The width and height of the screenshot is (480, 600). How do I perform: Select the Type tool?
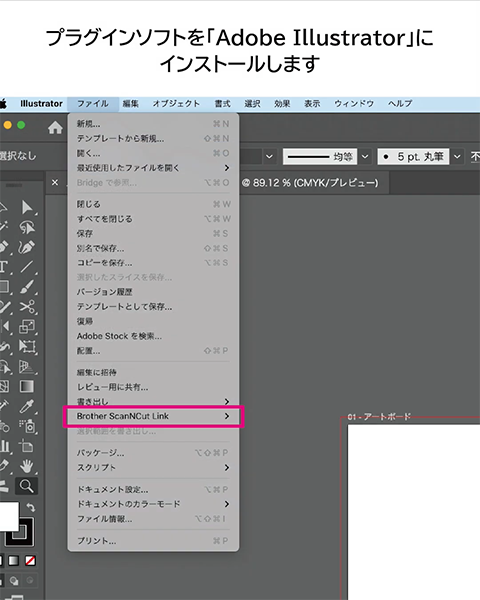[x=4, y=267]
